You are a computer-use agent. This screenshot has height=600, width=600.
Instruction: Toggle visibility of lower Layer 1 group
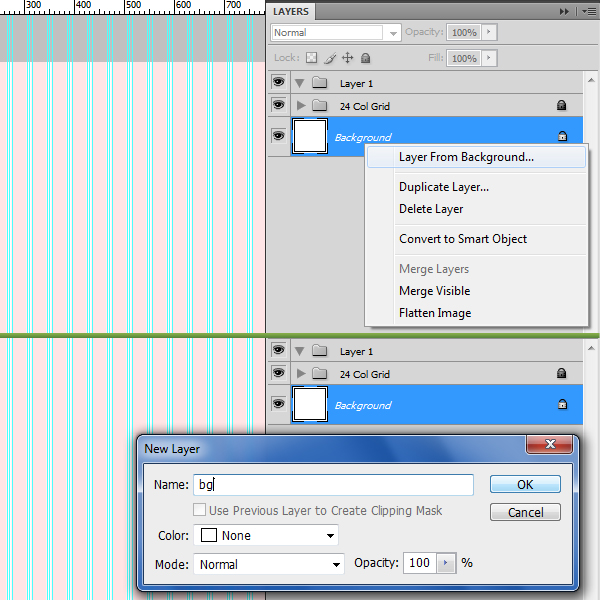tap(279, 349)
